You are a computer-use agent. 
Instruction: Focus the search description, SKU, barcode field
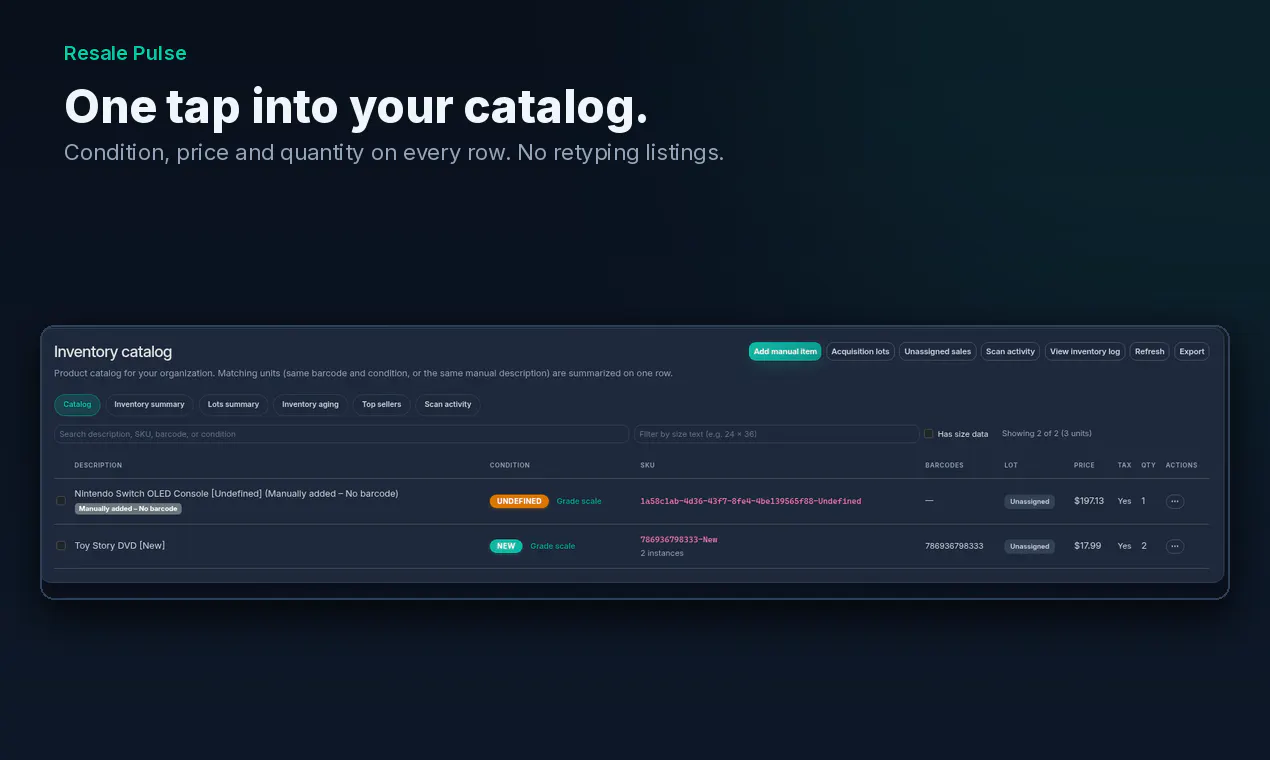[x=341, y=434]
